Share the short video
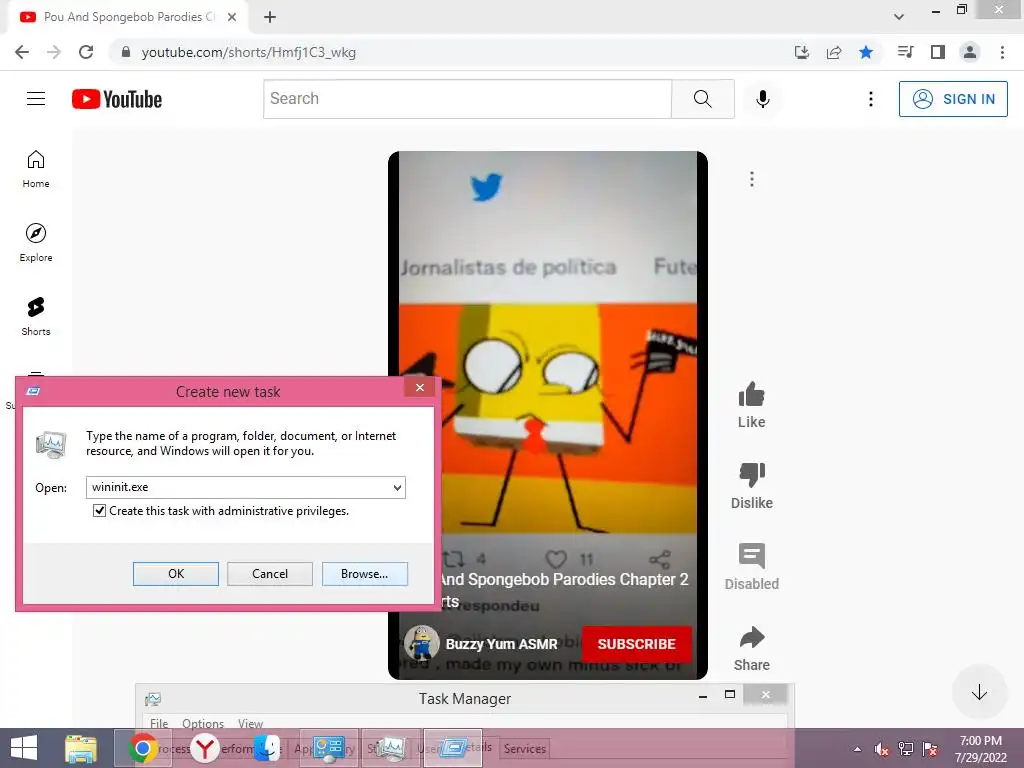The image size is (1024, 768). pos(752,648)
